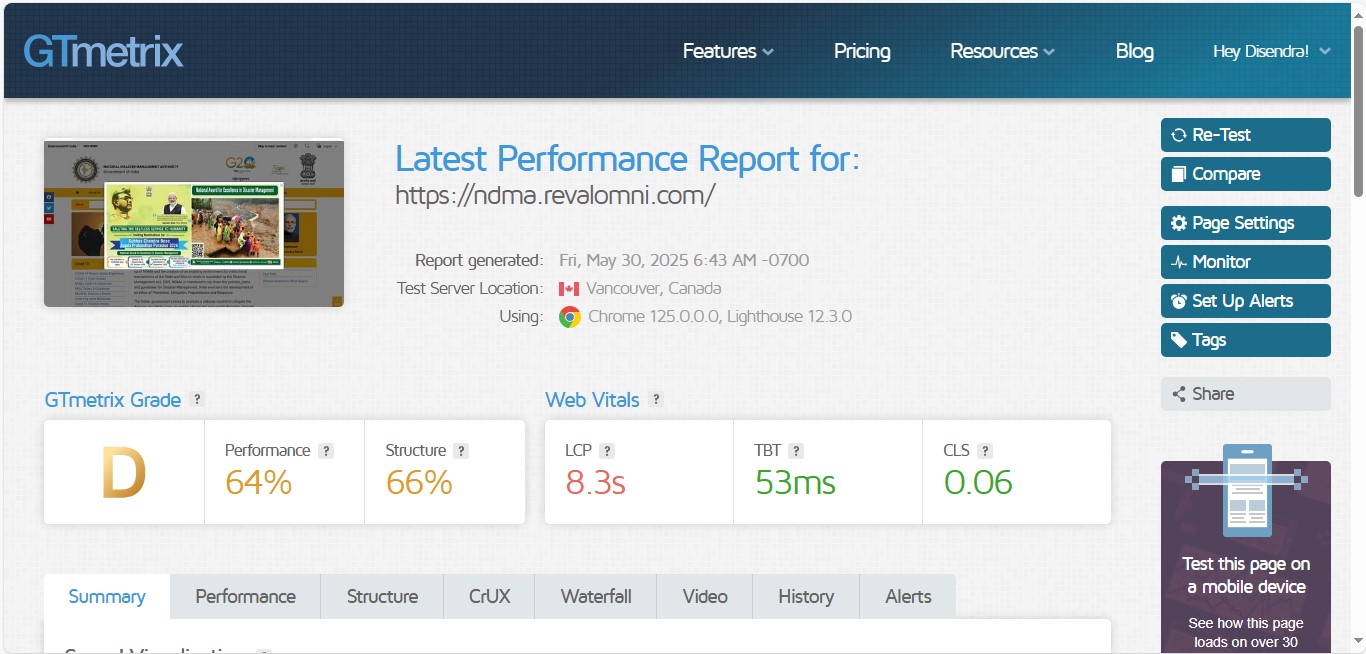Click the Compare button
This screenshot has height=654, width=1366.
click(1245, 174)
